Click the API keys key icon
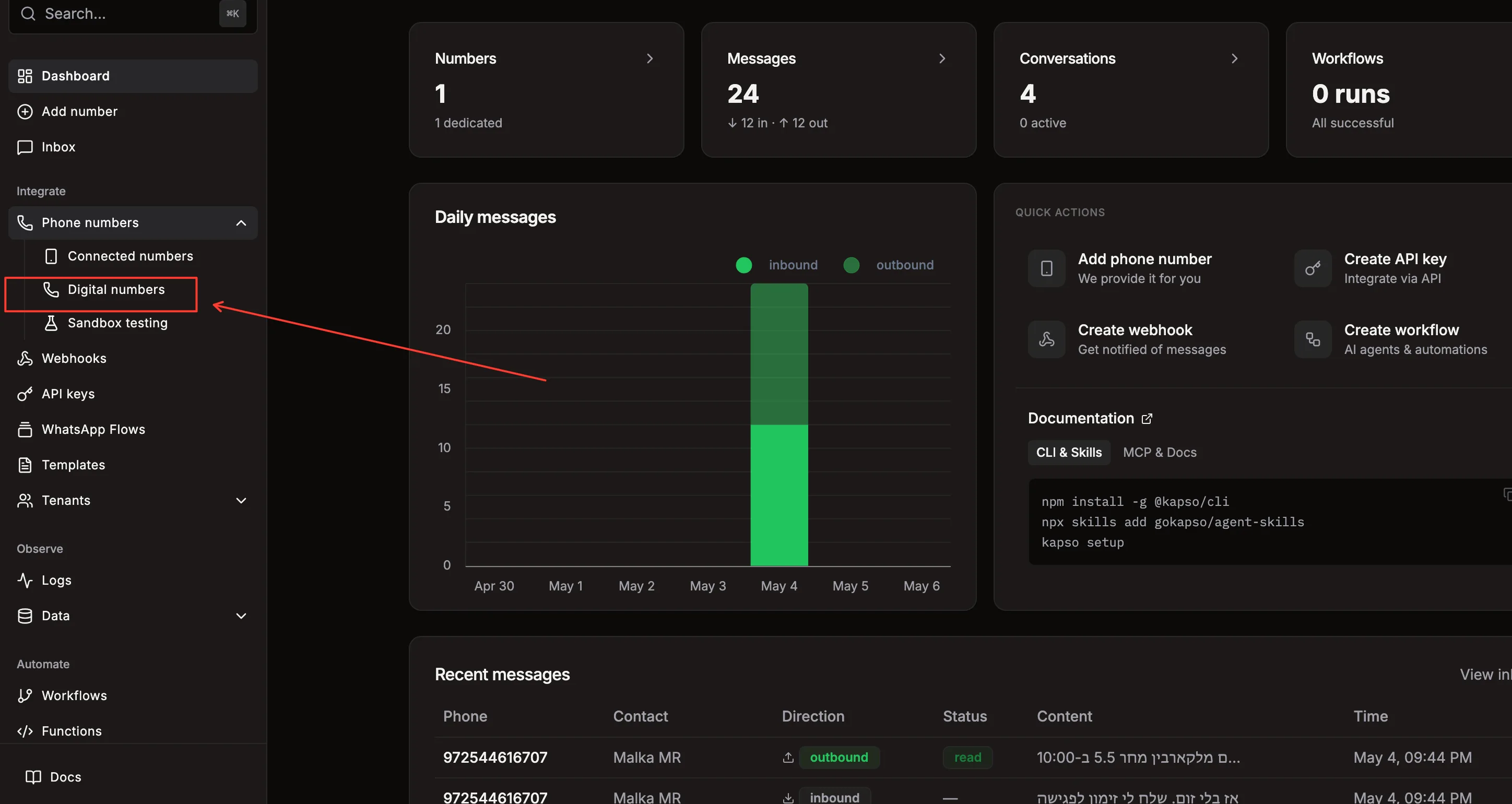 click(x=25, y=394)
